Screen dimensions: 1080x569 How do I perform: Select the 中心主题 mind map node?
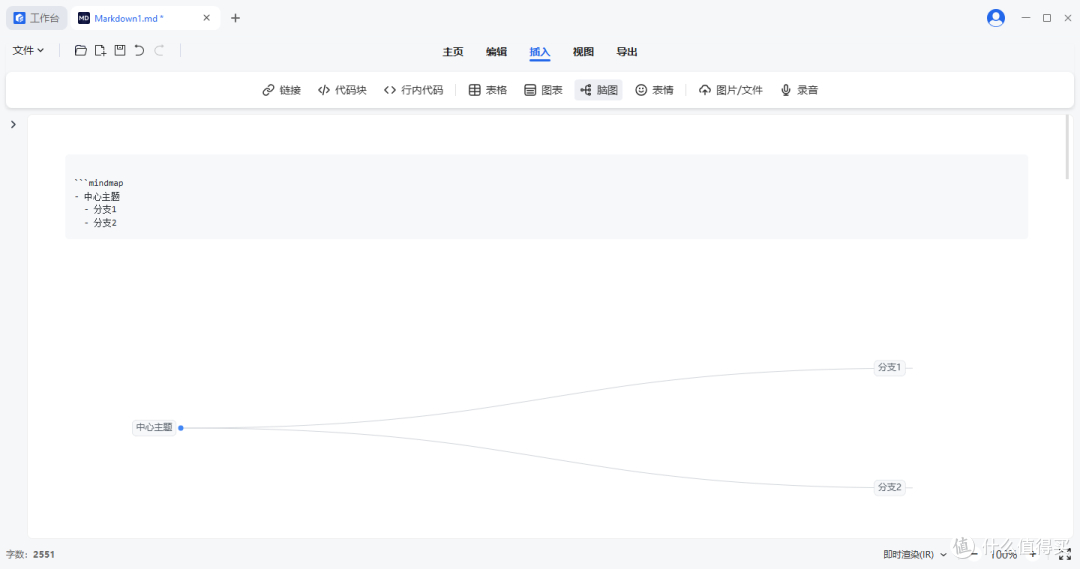(x=154, y=428)
